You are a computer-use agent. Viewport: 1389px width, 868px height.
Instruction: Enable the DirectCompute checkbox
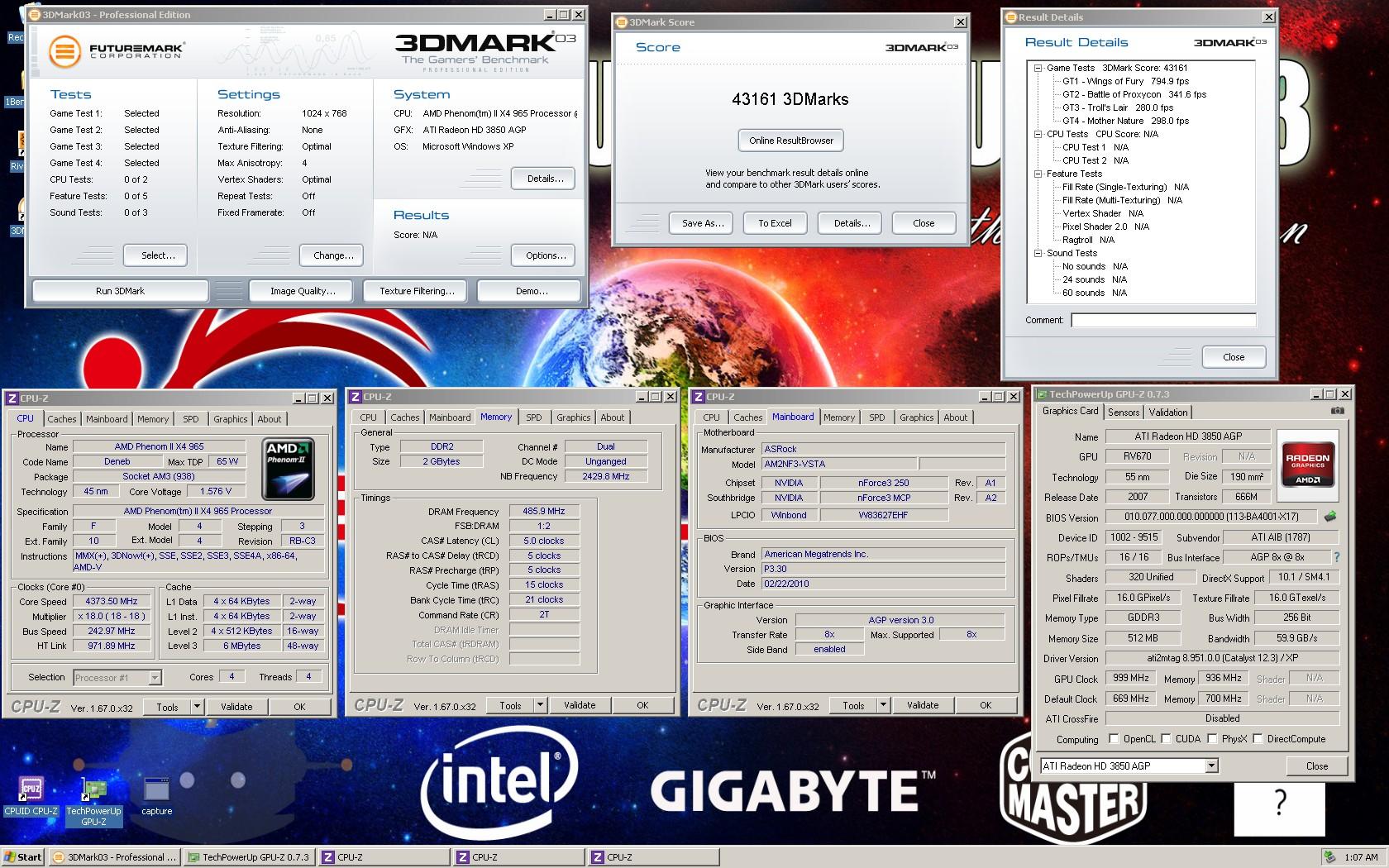tap(1258, 739)
